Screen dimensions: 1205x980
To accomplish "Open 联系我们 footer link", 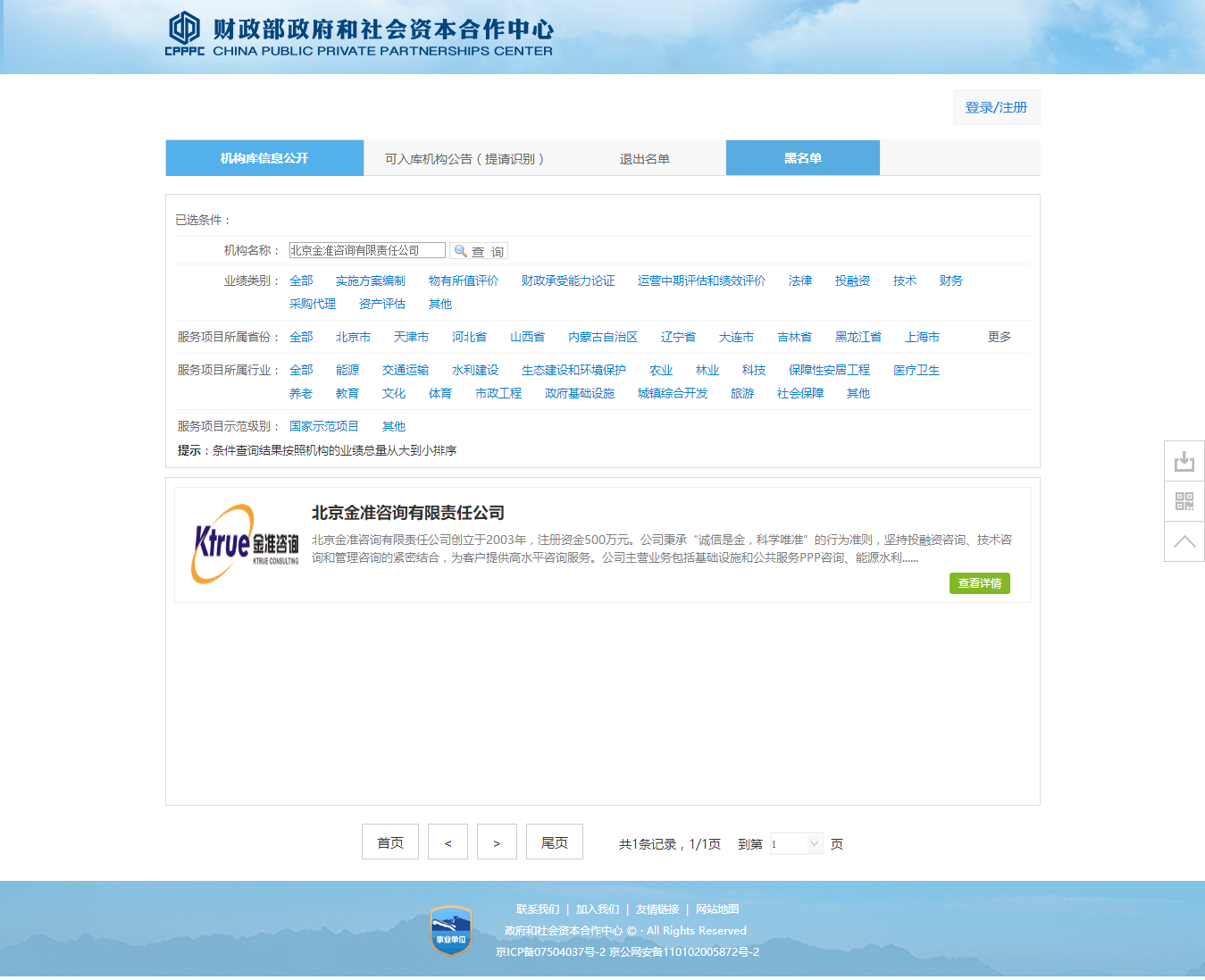I will (538, 909).
